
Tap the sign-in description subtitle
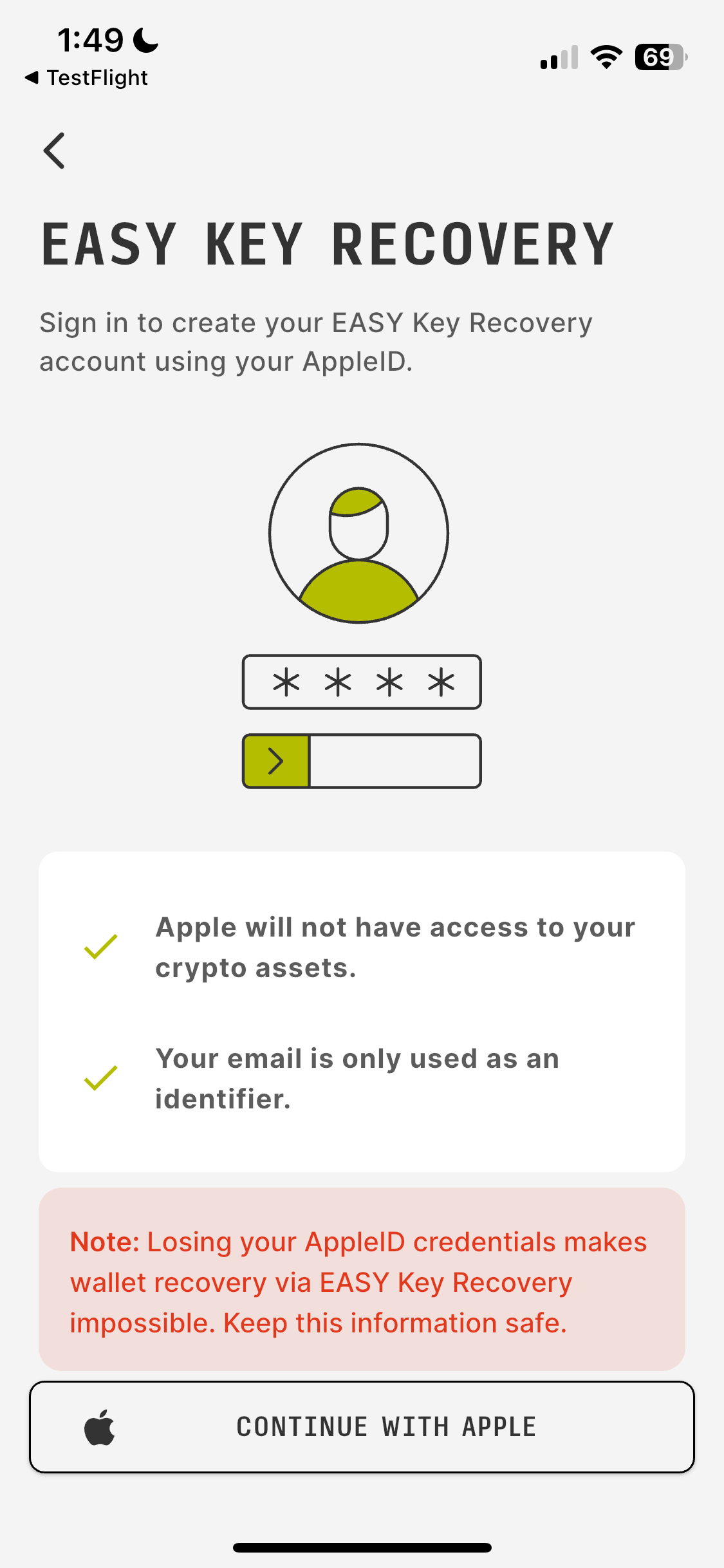(316, 342)
